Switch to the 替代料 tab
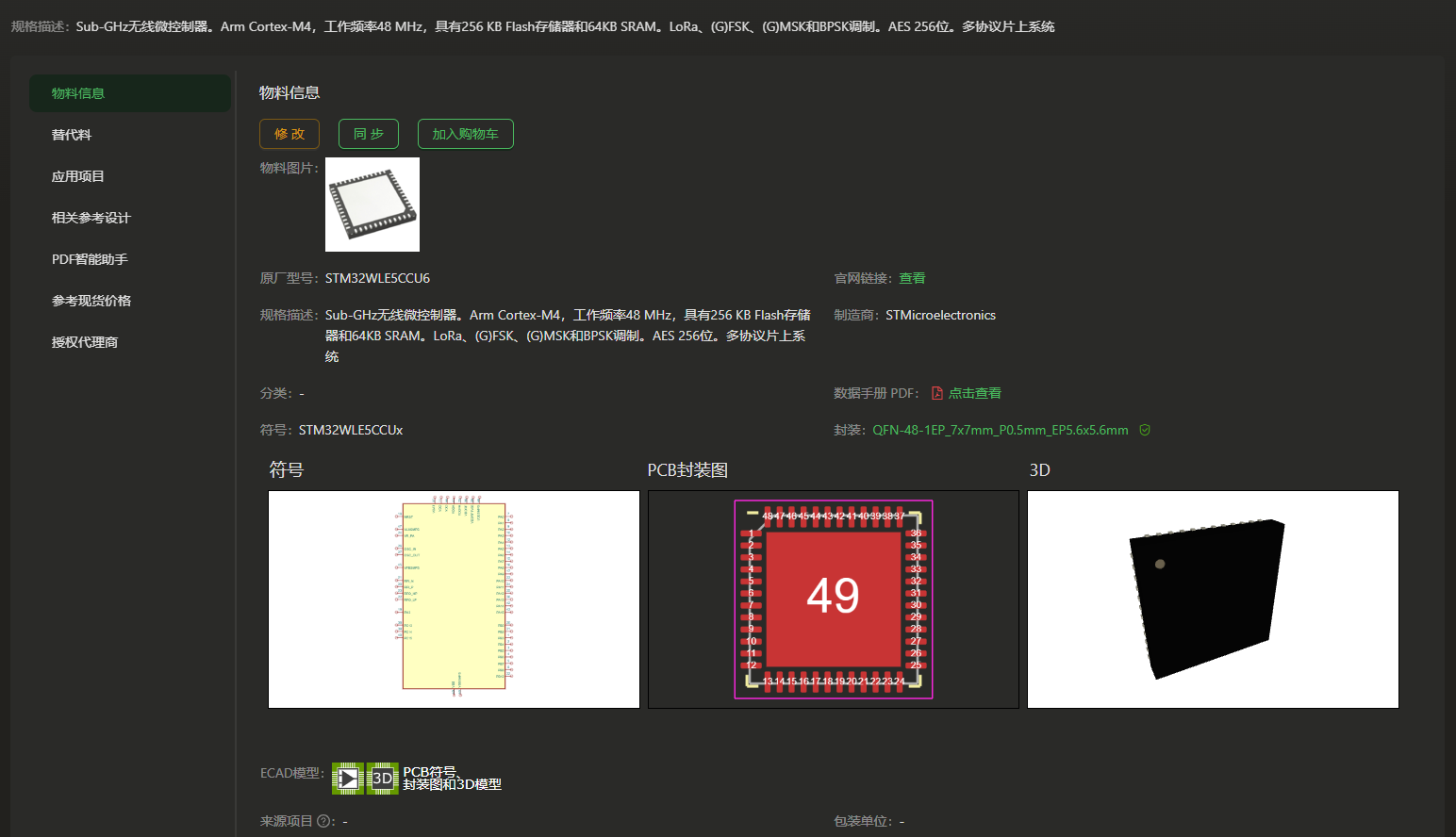 72,135
